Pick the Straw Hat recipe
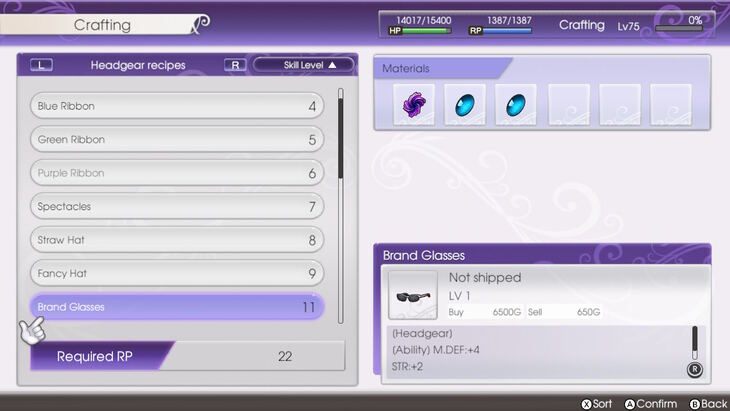 click(176, 240)
